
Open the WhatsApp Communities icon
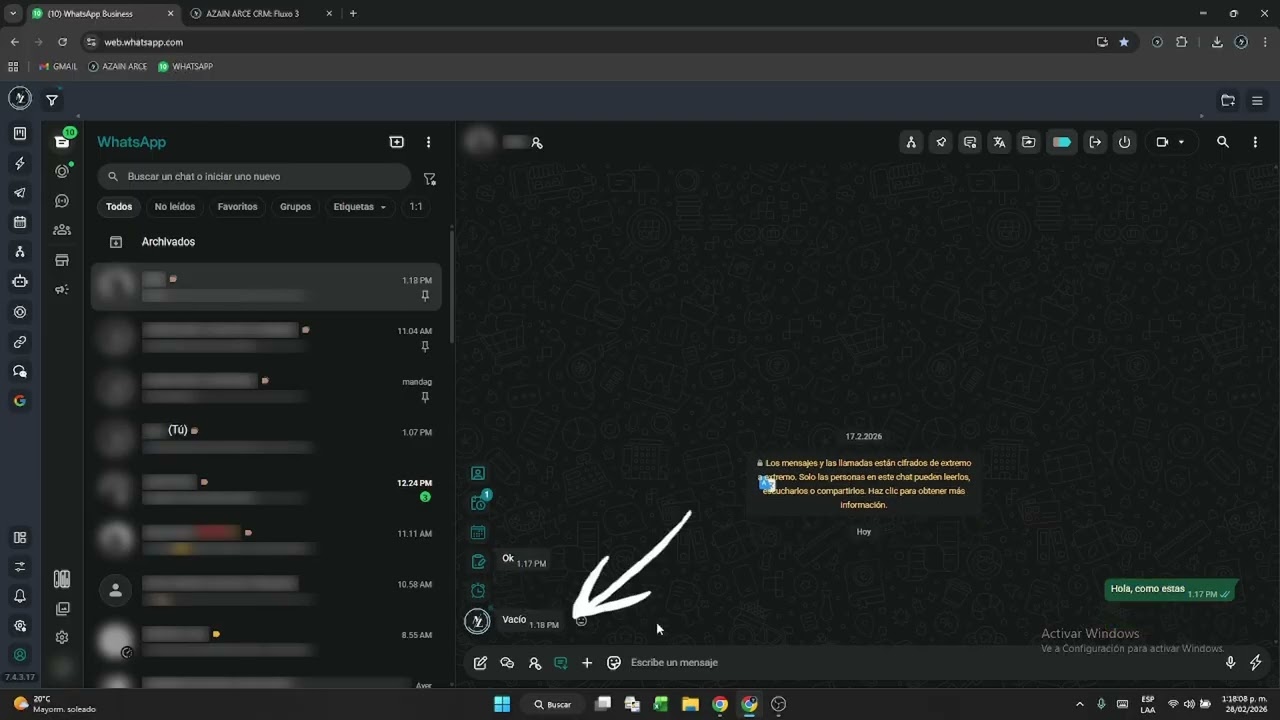pyautogui.click(x=62, y=230)
